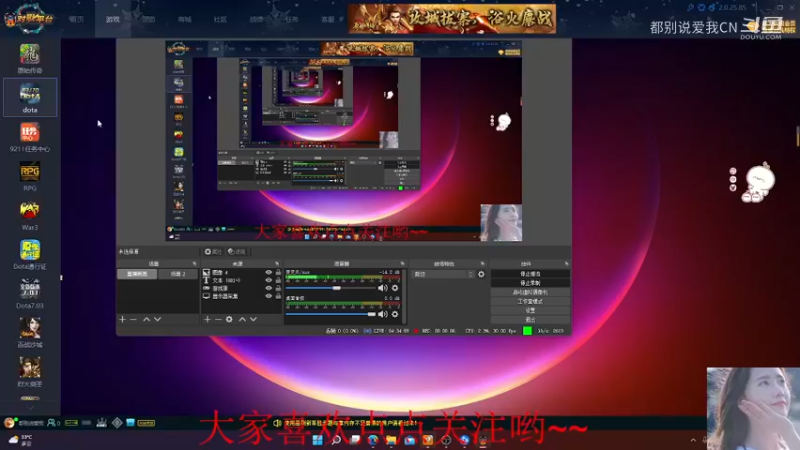Toggle lock for 游戏源 source
This screenshot has width=800, height=450.
click(x=278, y=288)
